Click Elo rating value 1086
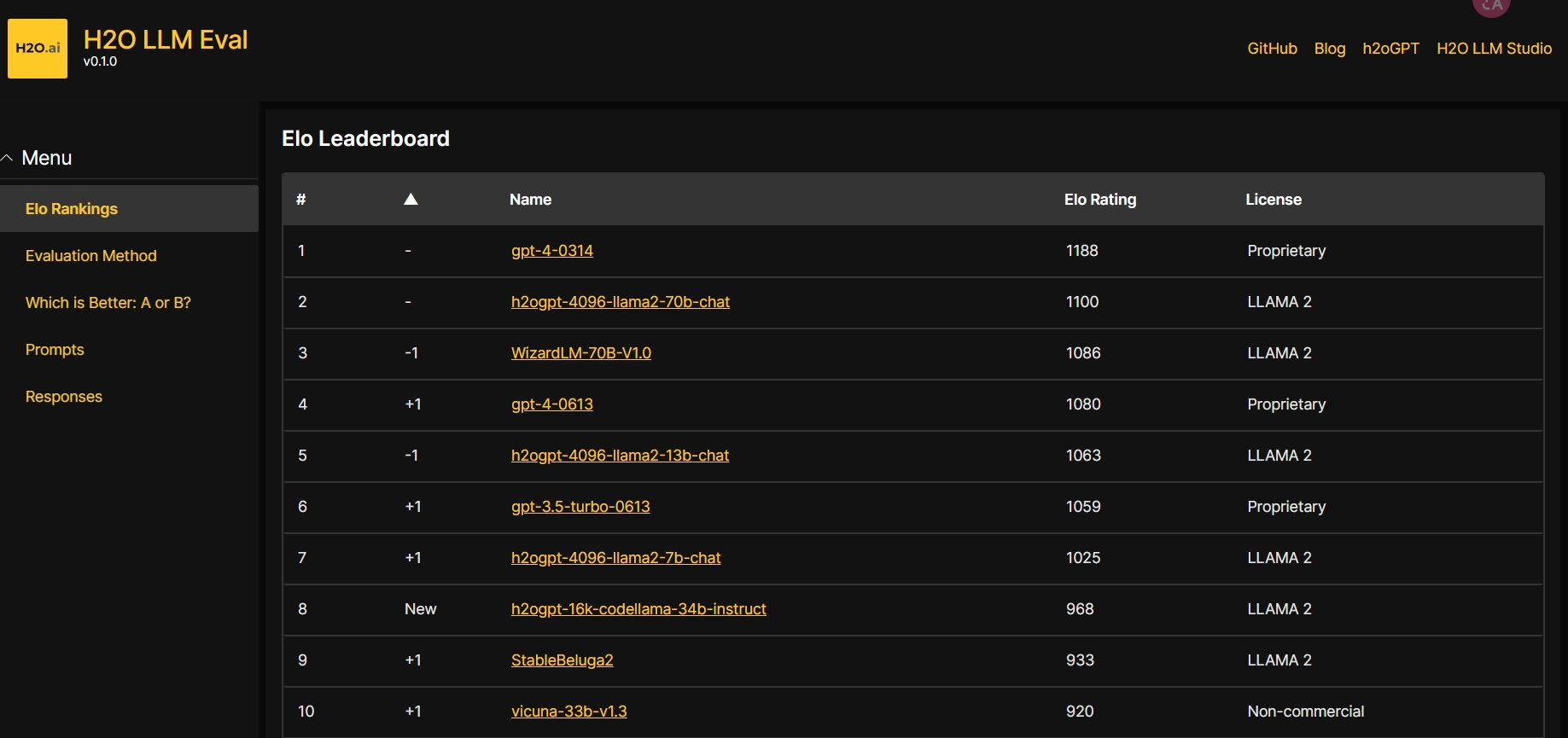The width and height of the screenshot is (1568, 738). (1083, 353)
